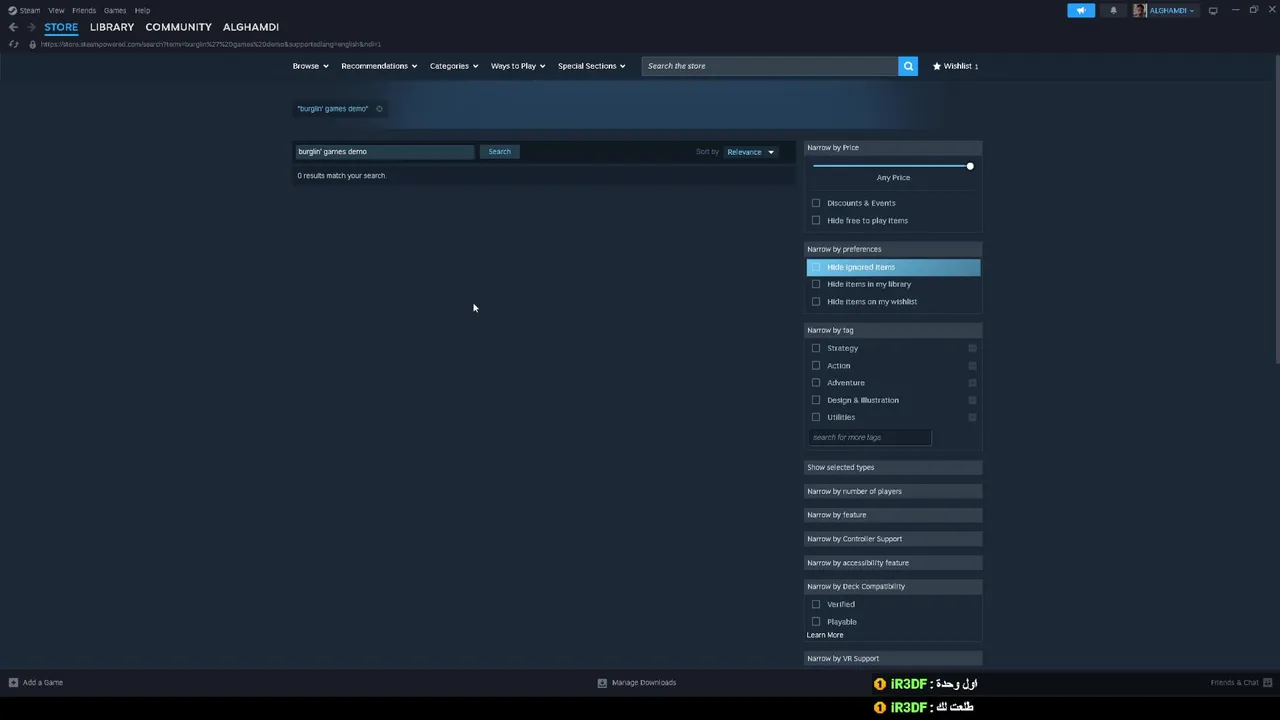Click the search for more tags field
This screenshot has height=720, width=1280.
pos(869,437)
